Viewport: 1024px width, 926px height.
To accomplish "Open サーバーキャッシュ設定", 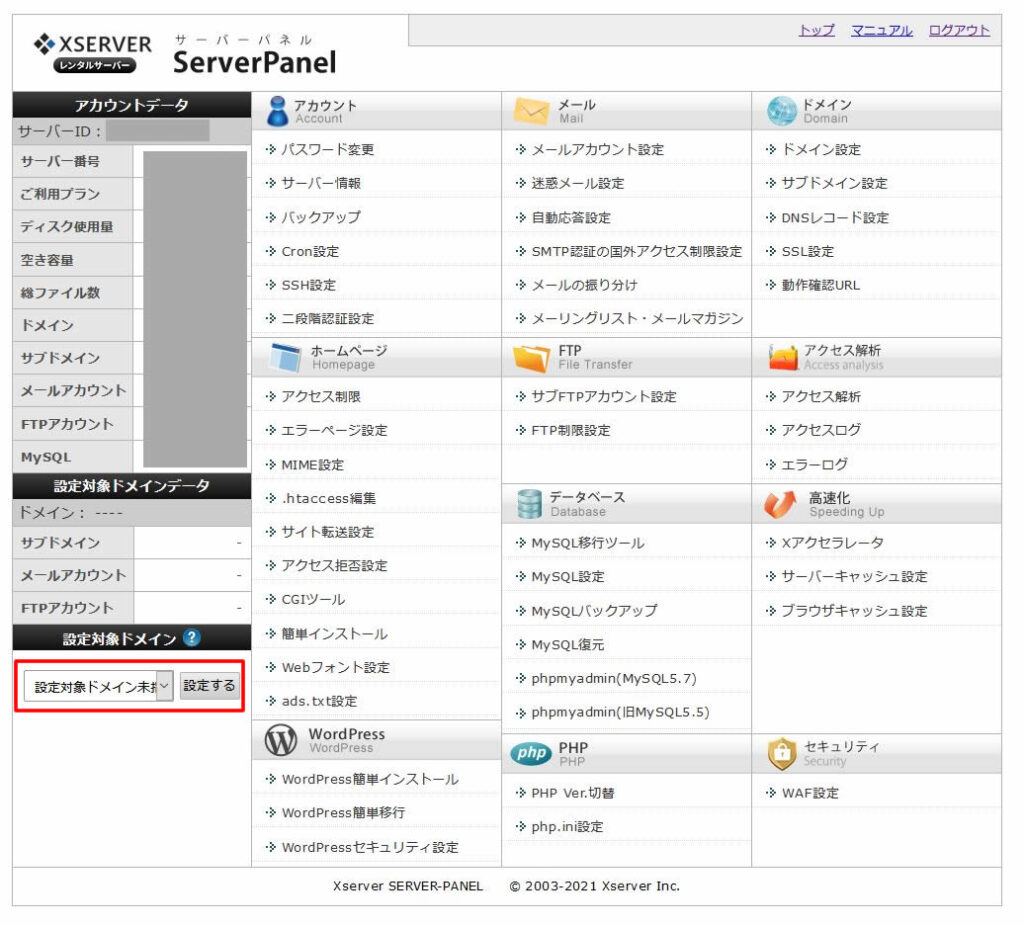I will (x=854, y=577).
